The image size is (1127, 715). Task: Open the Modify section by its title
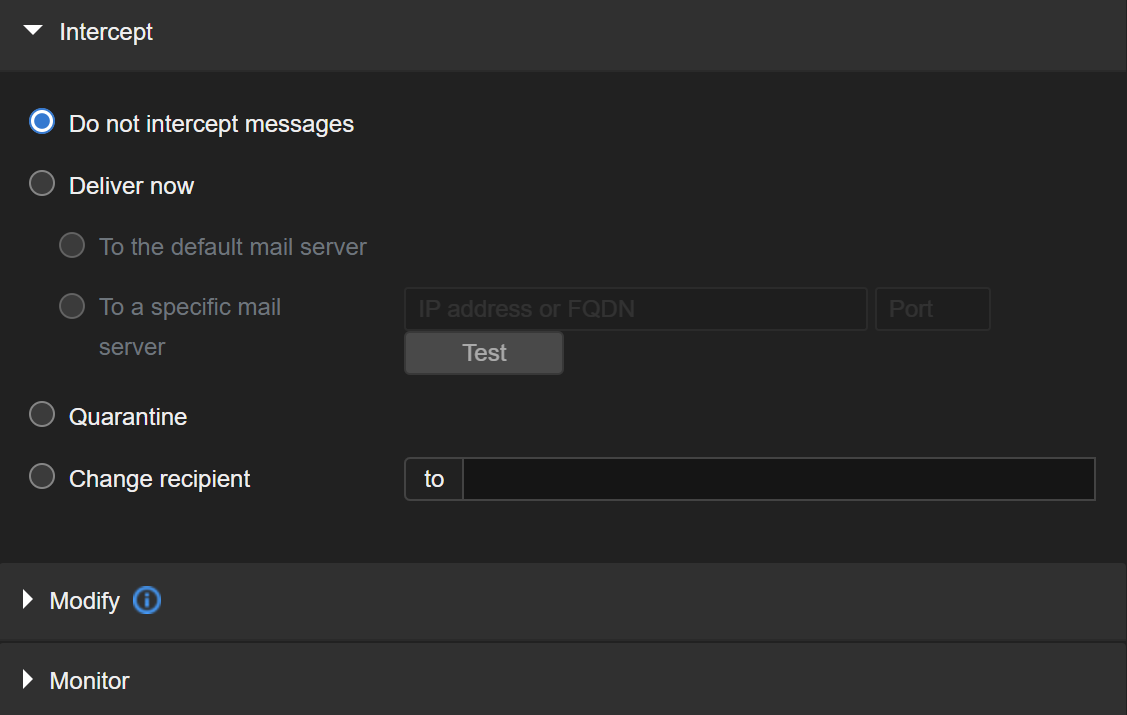pos(85,601)
